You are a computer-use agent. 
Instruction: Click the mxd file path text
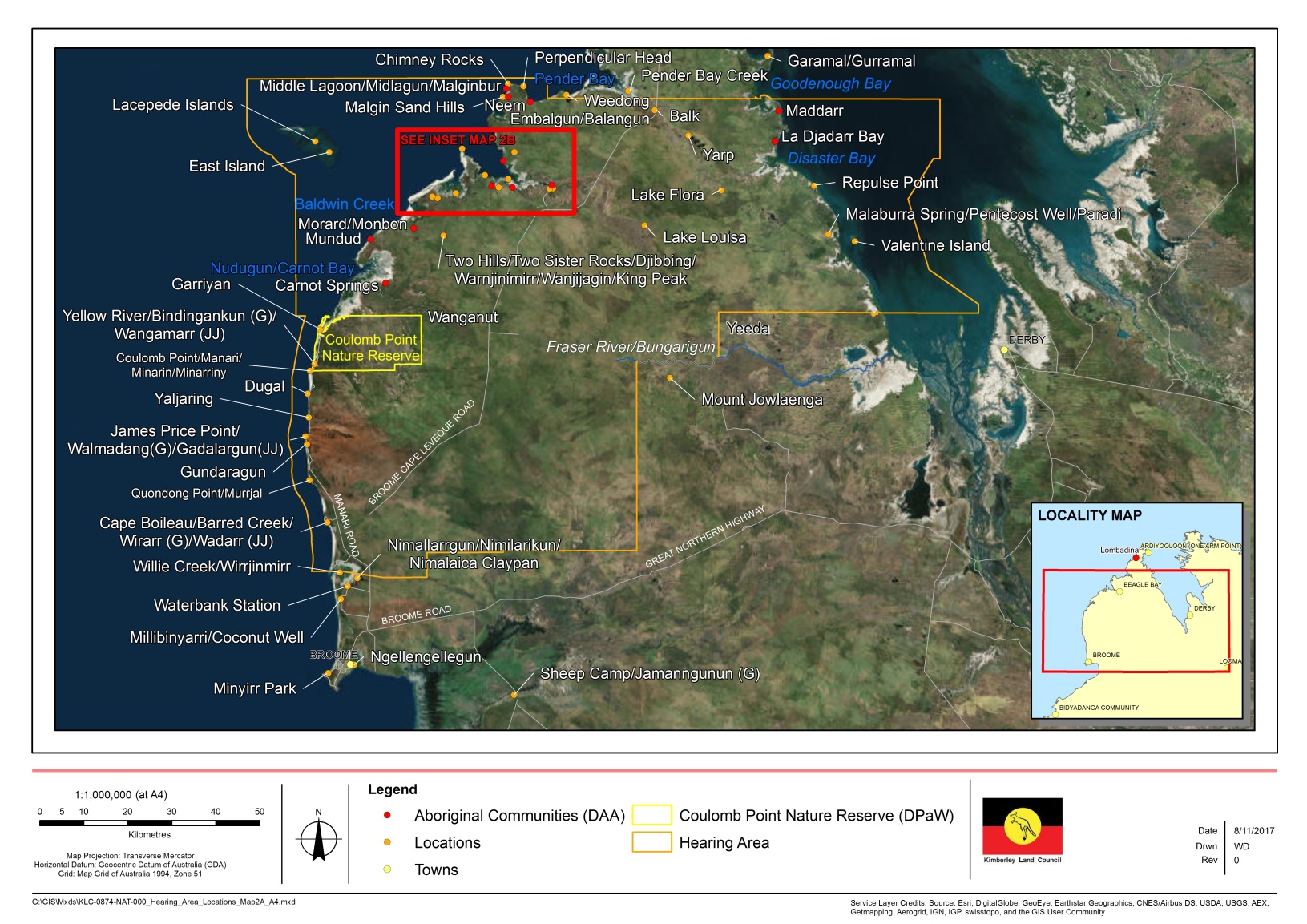coord(163,902)
